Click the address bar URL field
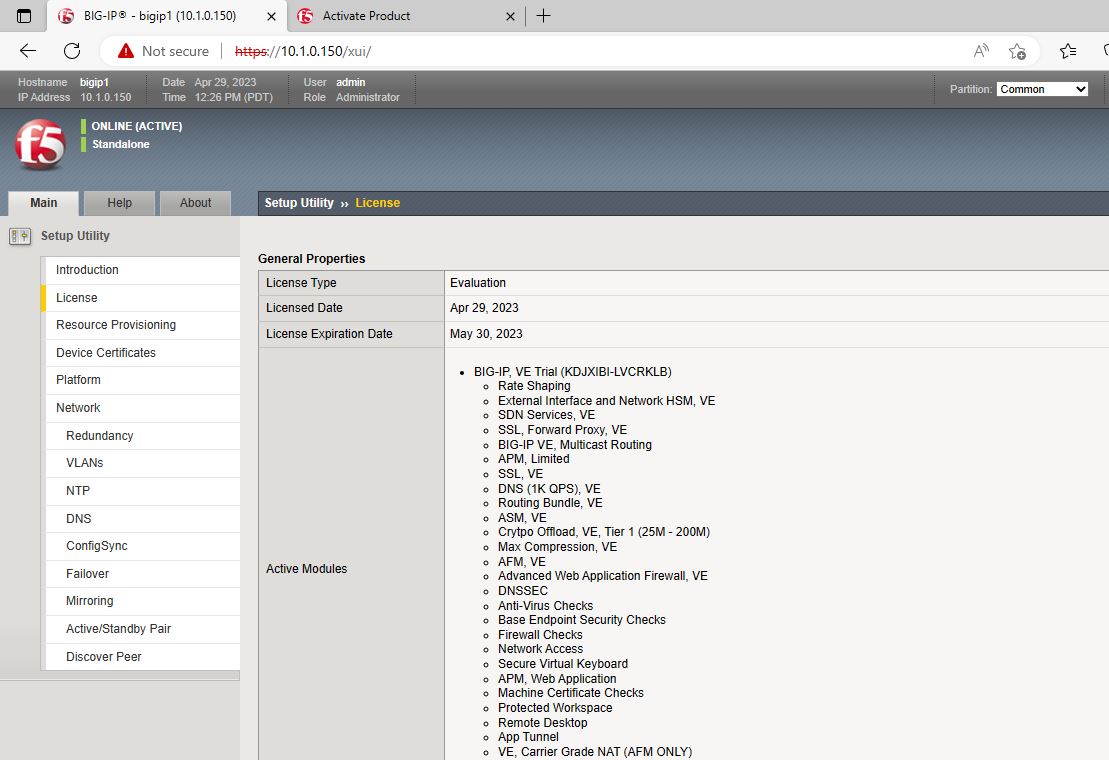The width and height of the screenshot is (1109, 760). pos(600,51)
